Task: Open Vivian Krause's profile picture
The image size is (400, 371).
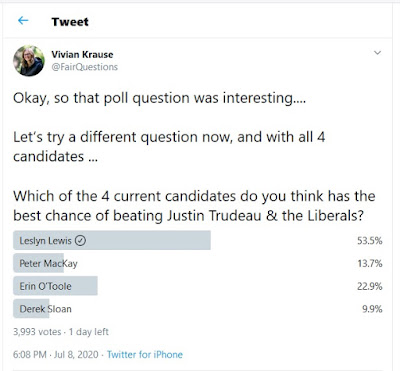Action: point(29,61)
